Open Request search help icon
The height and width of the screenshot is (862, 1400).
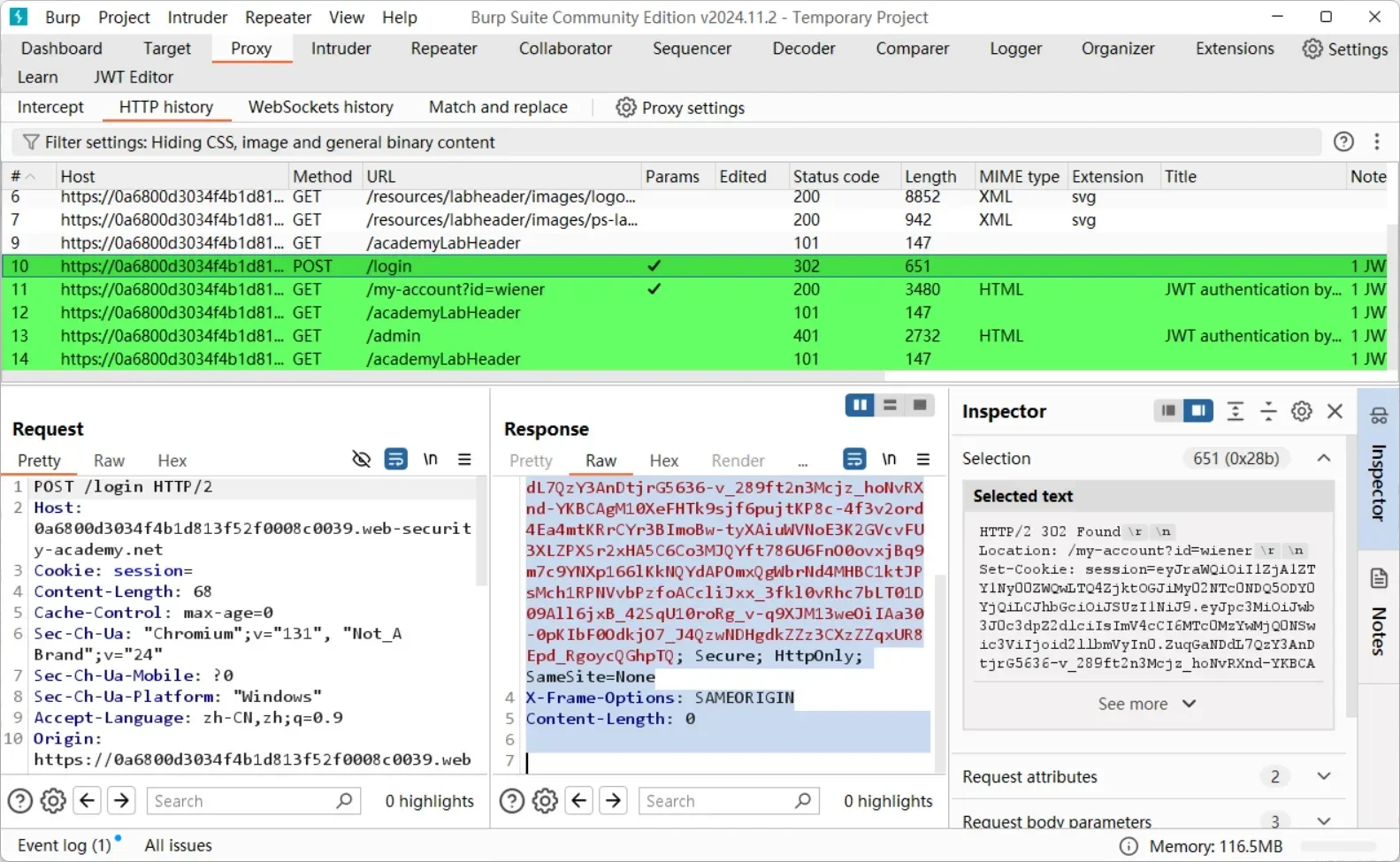click(x=19, y=801)
